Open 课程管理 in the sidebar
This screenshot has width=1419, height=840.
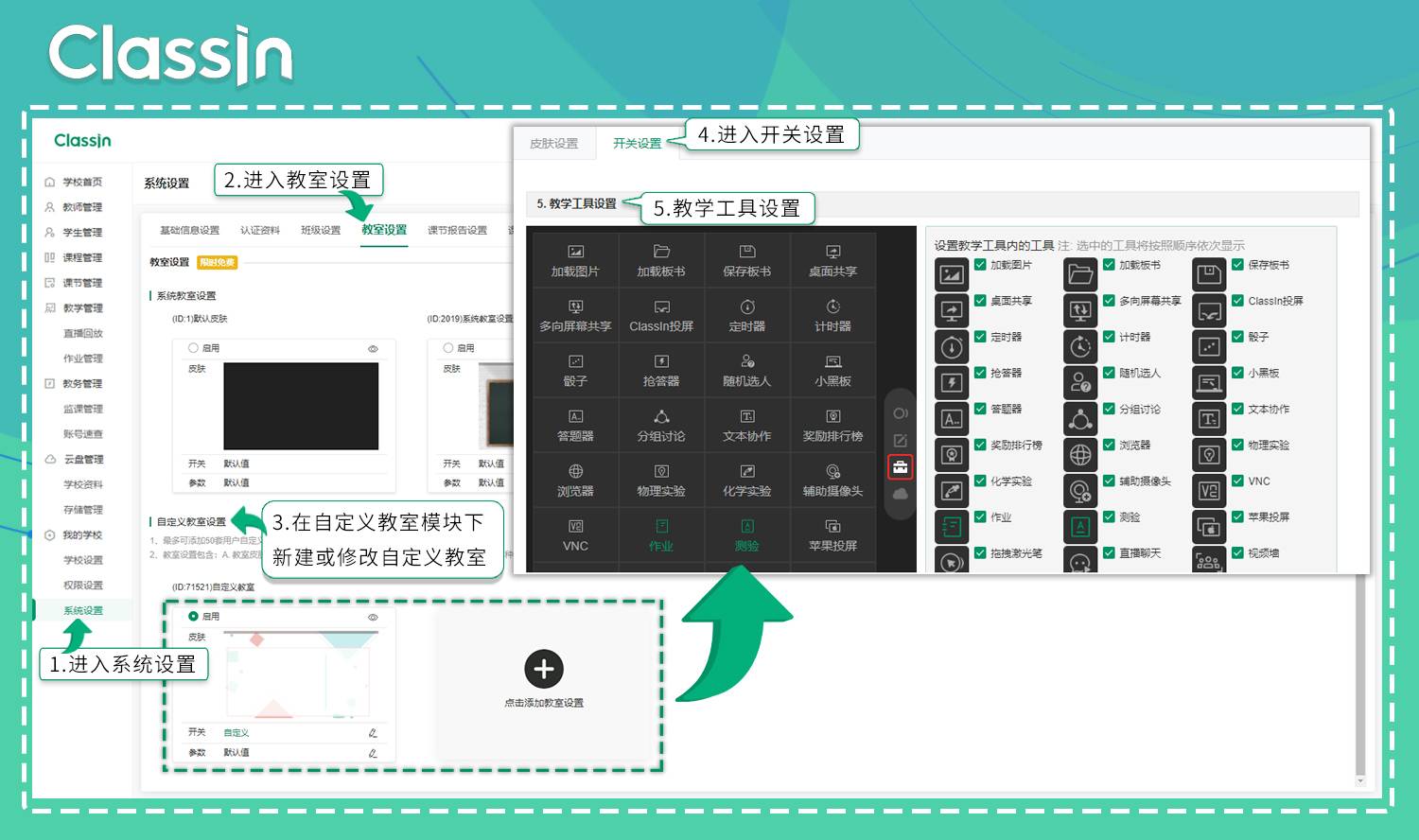(x=82, y=257)
